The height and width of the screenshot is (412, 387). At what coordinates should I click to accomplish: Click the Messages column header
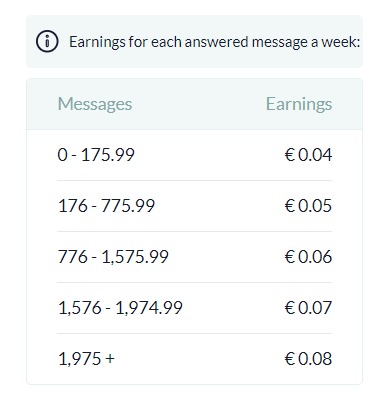pyautogui.click(x=95, y=104)
